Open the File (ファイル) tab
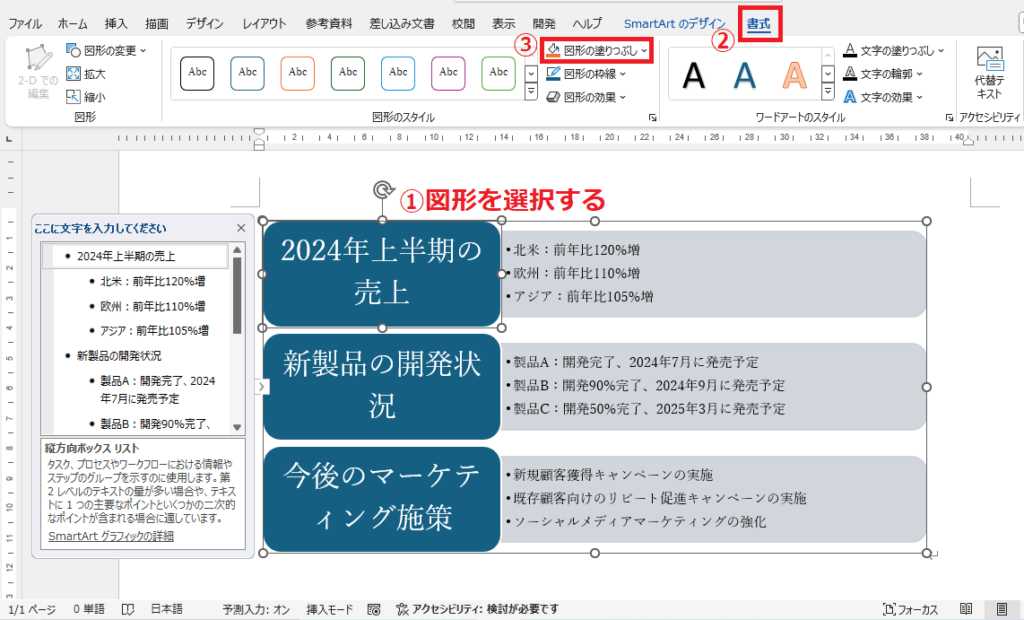 pos(25,24)
